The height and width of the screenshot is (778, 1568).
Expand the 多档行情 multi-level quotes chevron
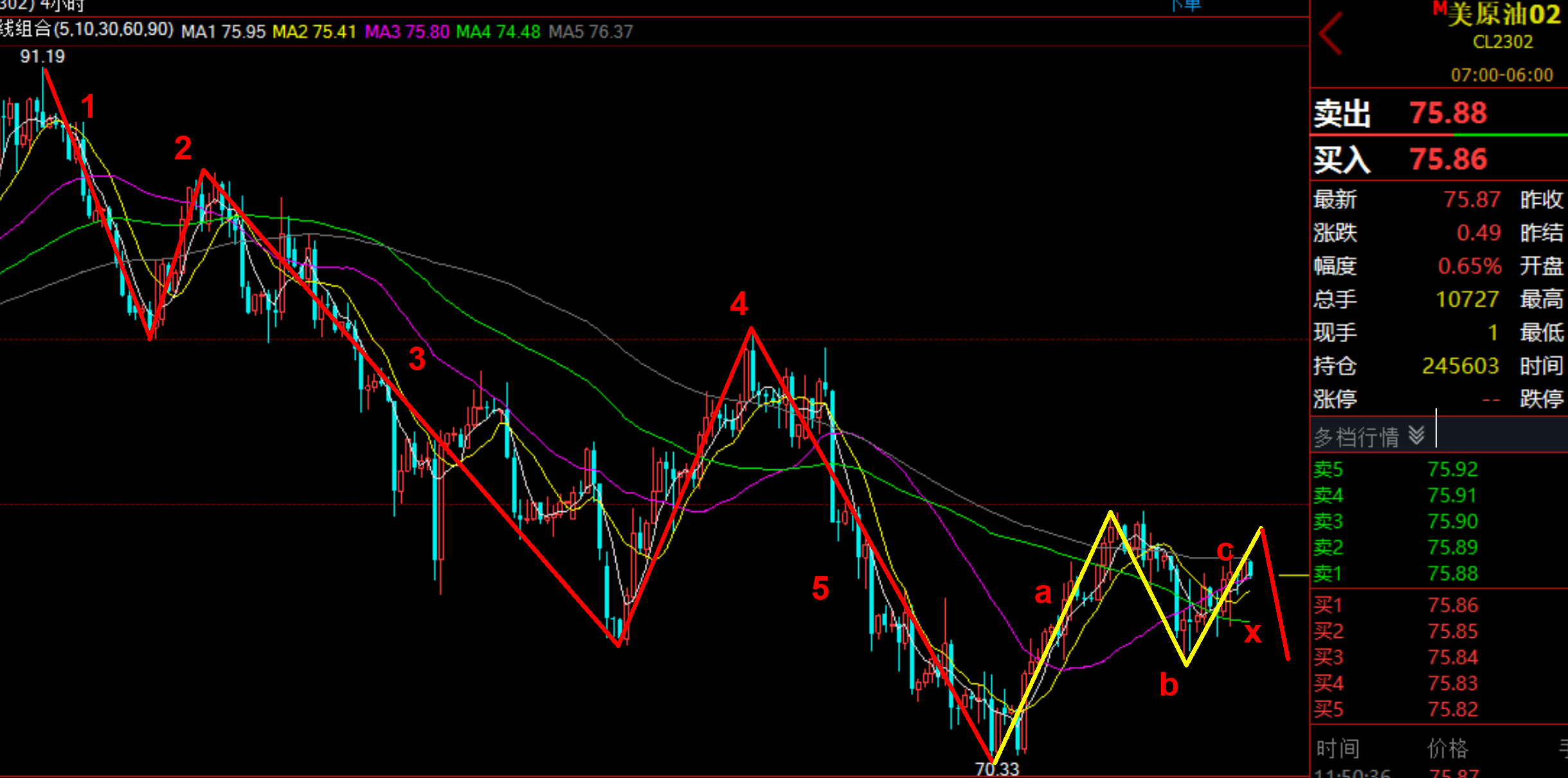tap(1416, 435)
